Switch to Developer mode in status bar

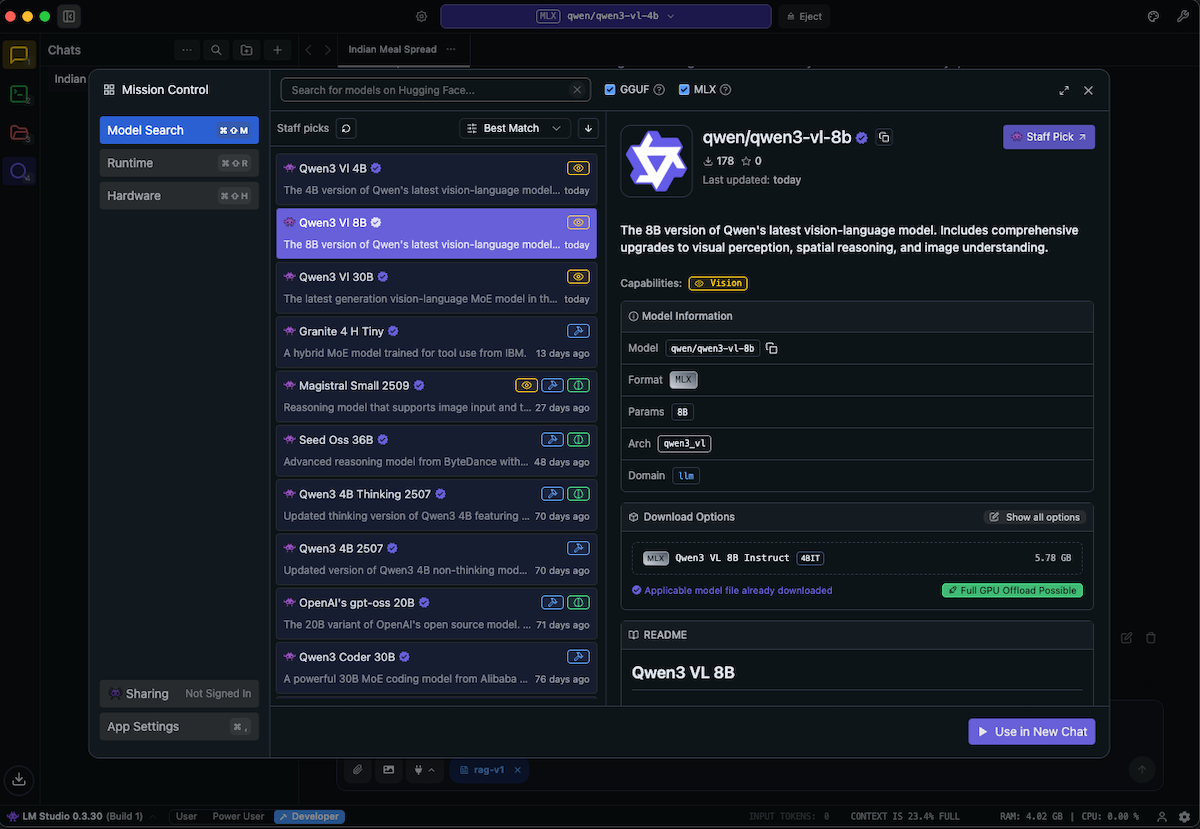[308, 816]
